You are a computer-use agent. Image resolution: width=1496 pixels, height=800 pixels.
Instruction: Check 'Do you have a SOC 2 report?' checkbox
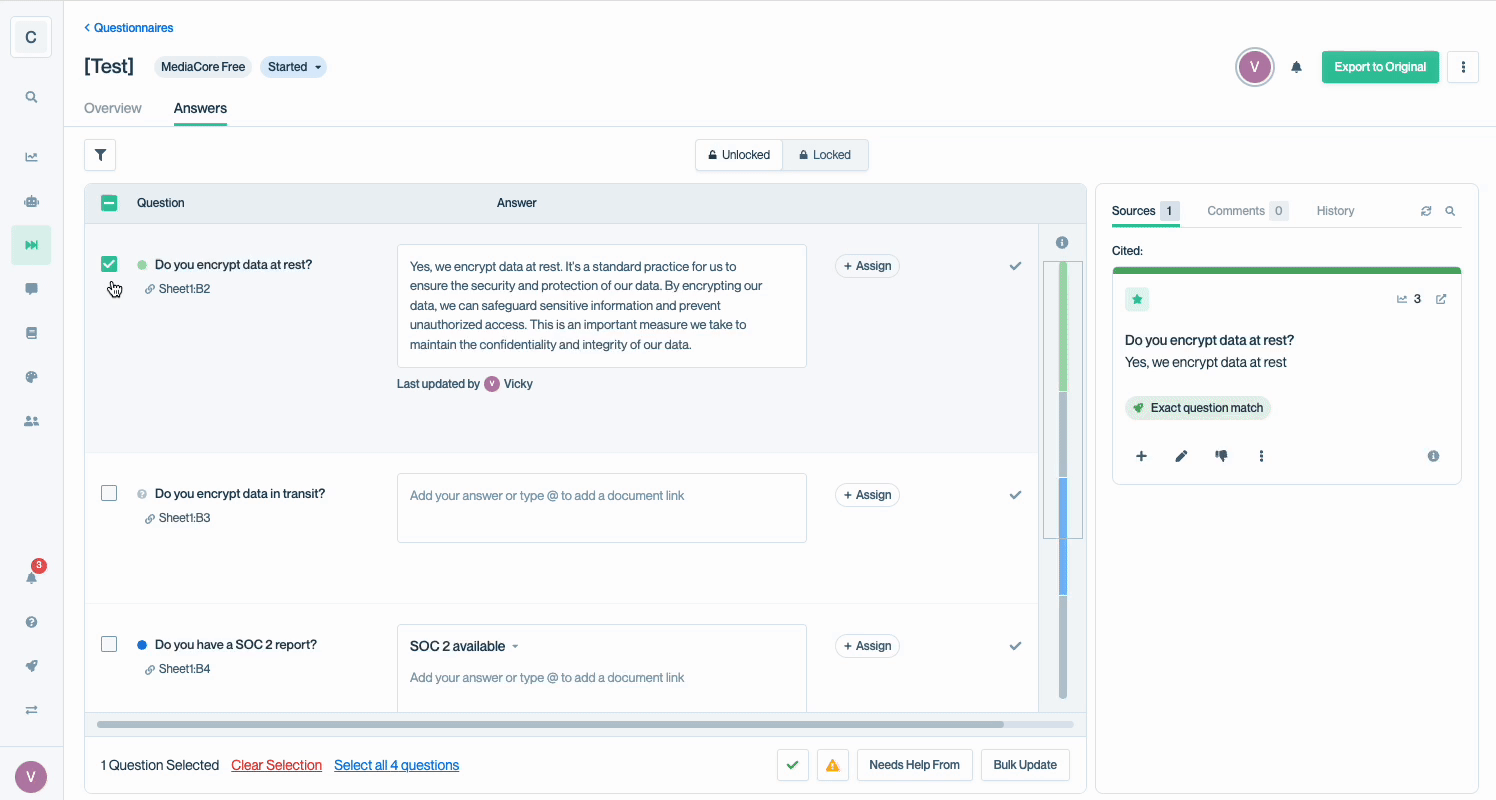pos(109,644)
